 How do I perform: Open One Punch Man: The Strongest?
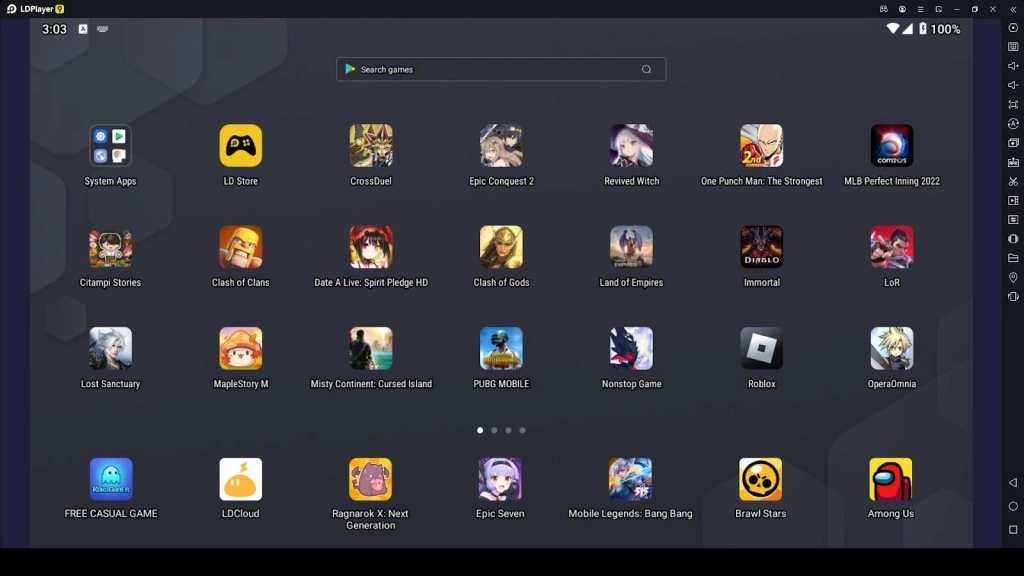pyautogui.click(x=761, y=145)
